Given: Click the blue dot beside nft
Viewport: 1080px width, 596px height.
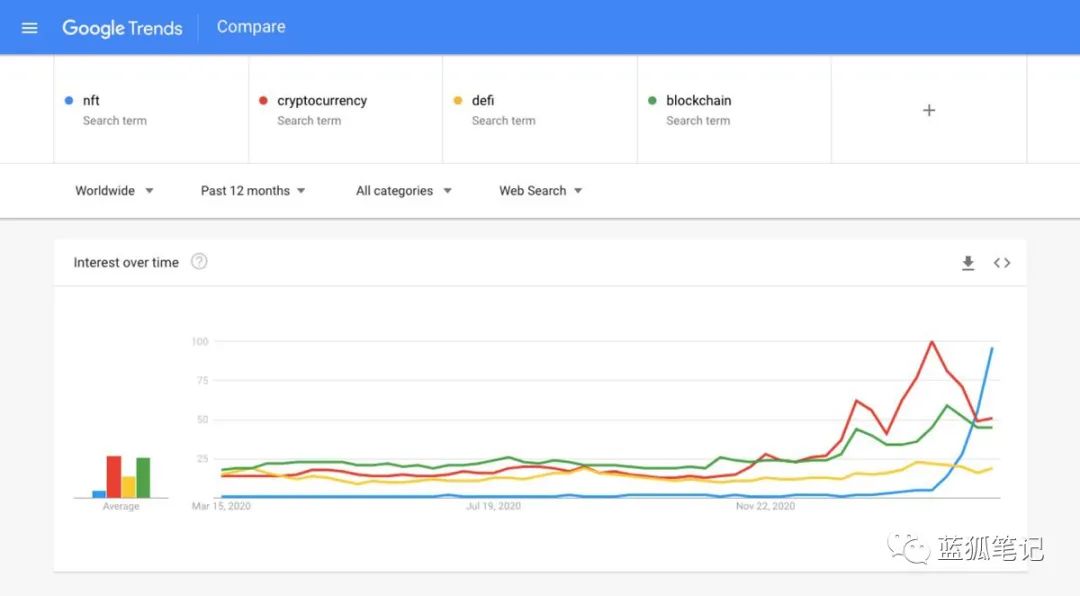Looking at the screenshot, I should coord(69,101).
